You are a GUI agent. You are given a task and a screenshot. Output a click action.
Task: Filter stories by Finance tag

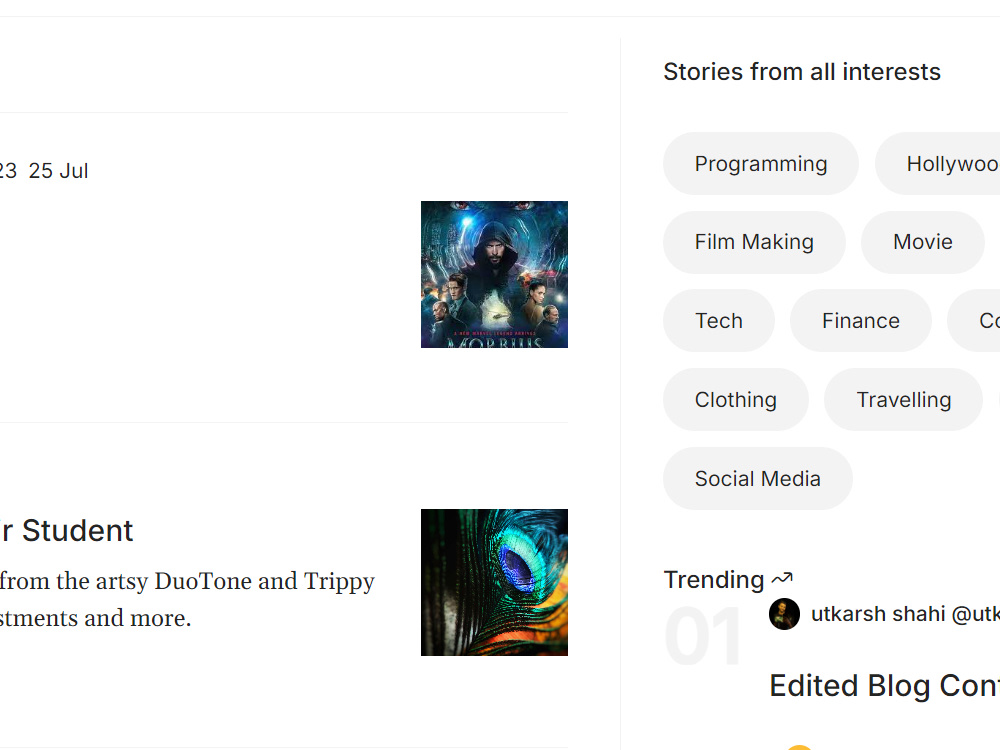click(x=860, y=321)
